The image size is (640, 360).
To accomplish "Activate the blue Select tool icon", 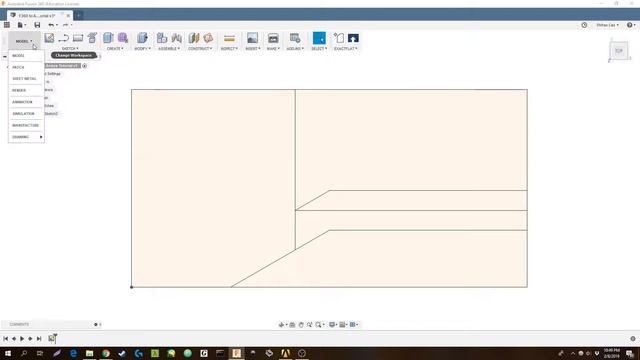I will point(319,38).
